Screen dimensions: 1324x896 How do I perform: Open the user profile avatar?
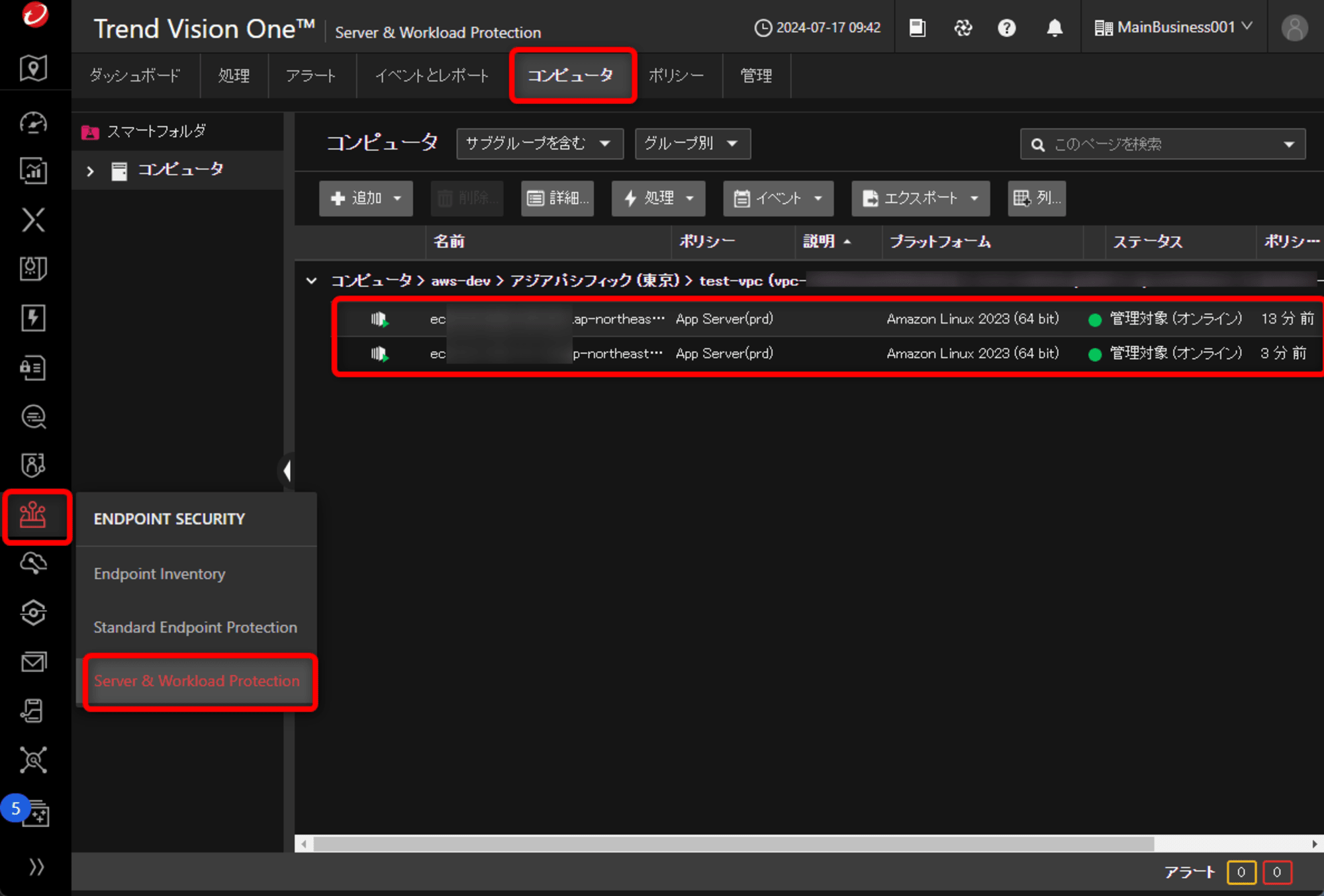coord(1294,28)
